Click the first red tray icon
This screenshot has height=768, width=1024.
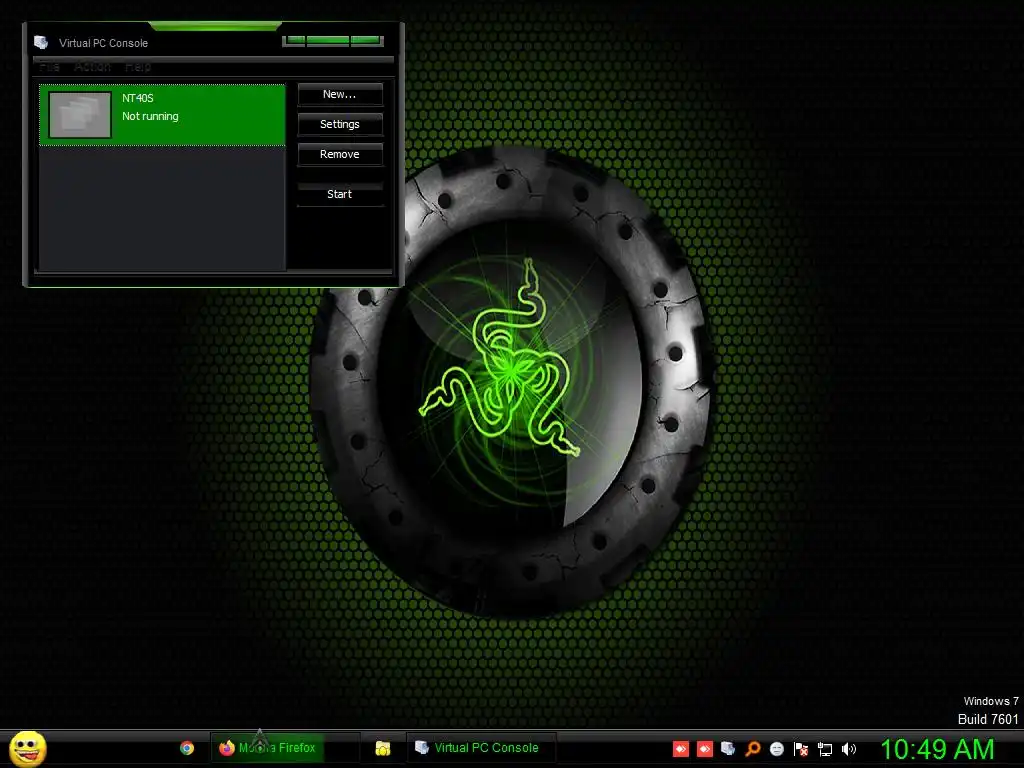(681, 749)
